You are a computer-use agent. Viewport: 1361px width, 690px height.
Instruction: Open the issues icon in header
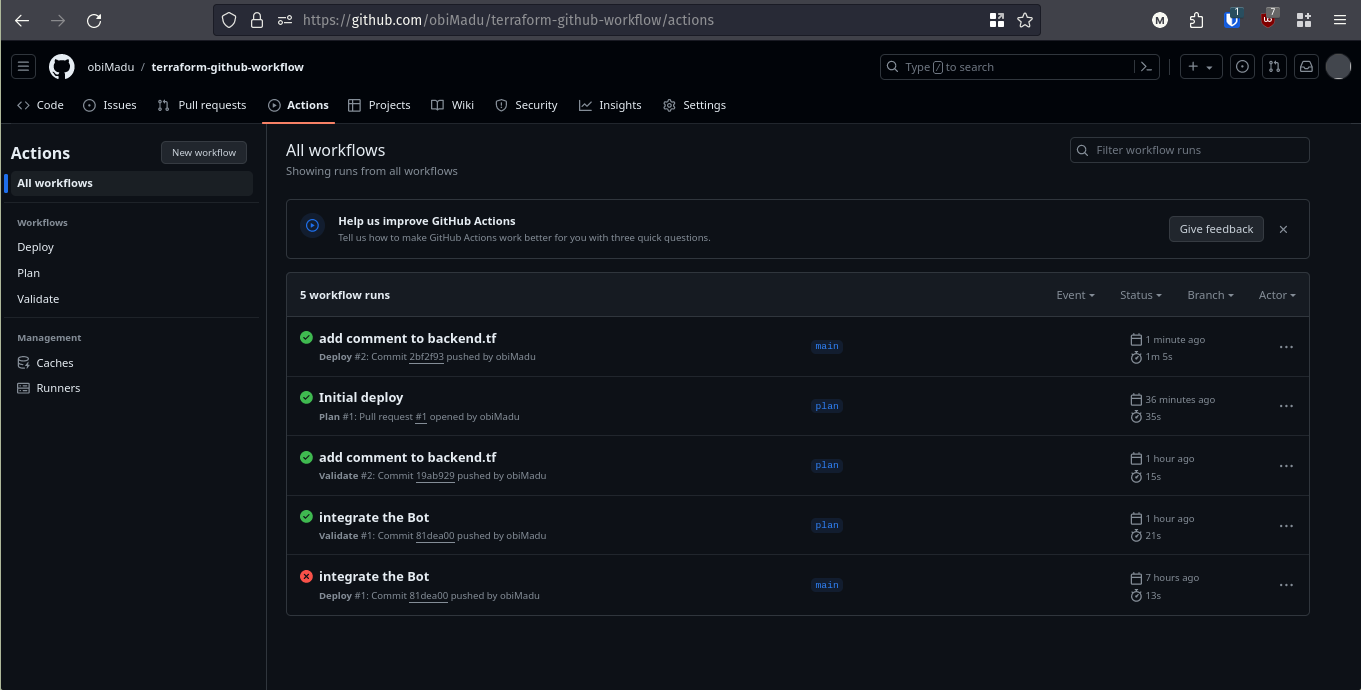pos(1242,67)
